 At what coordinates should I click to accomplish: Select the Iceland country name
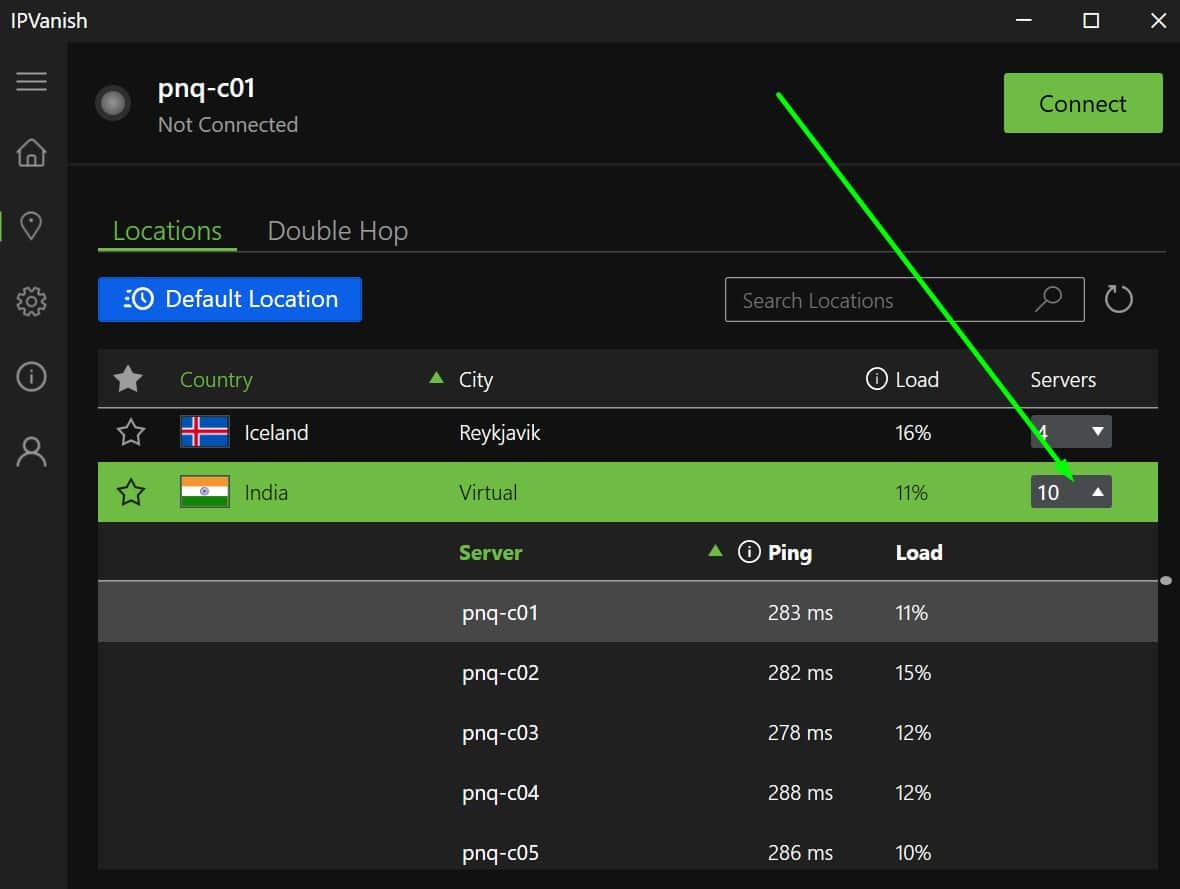click(x=276, y=433)
